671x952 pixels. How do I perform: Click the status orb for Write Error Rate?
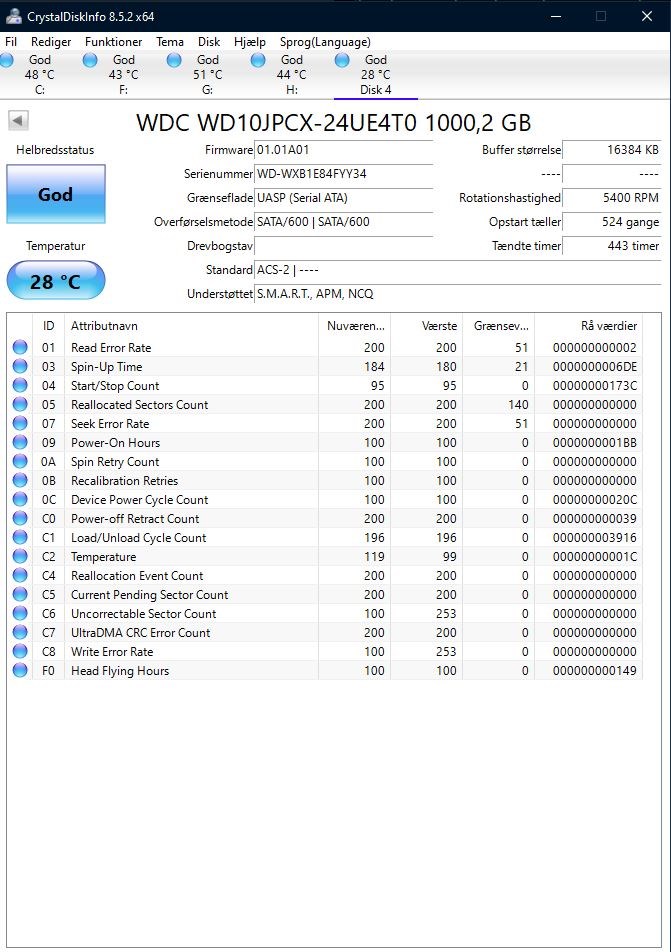(20, 651)
